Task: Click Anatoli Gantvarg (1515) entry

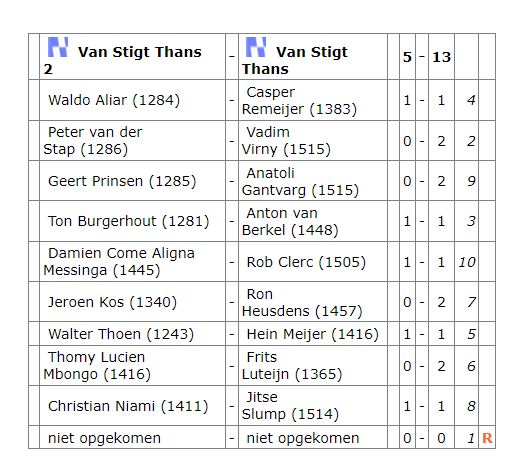Action: (300, 181)
